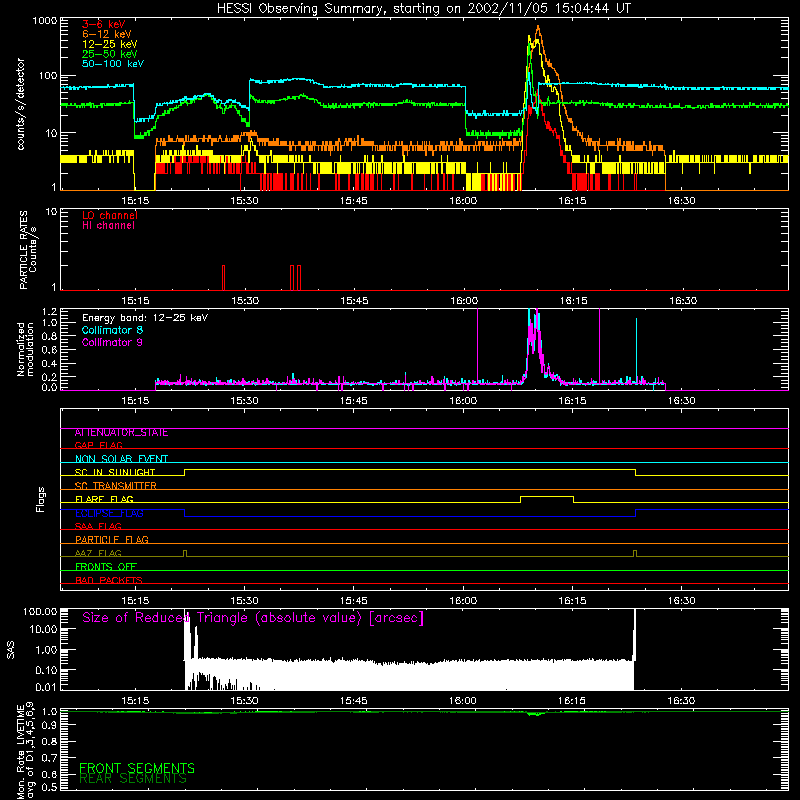Click the SC_IN_SUNLIGHT flag label
This screenshot has height=800, width=800.
click(x=115, y=472)
